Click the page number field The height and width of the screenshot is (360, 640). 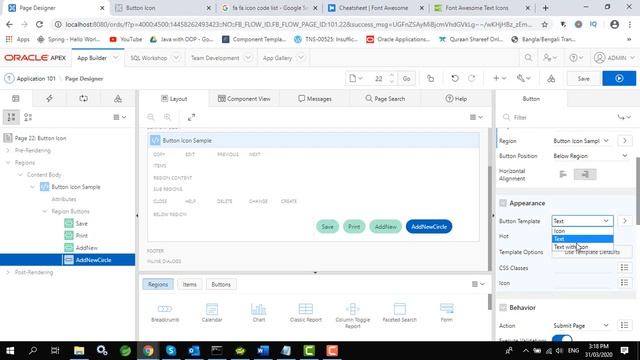[x=379, y=78]
